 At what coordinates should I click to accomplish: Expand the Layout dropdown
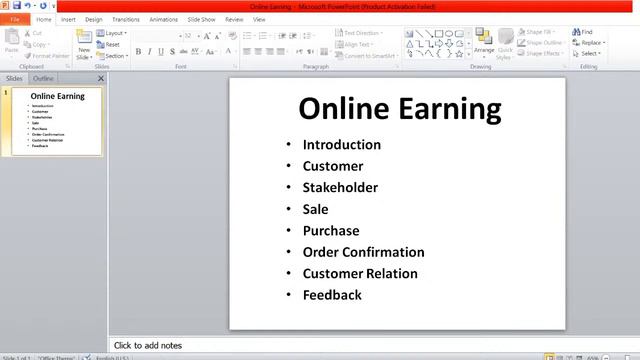point(112,33)
